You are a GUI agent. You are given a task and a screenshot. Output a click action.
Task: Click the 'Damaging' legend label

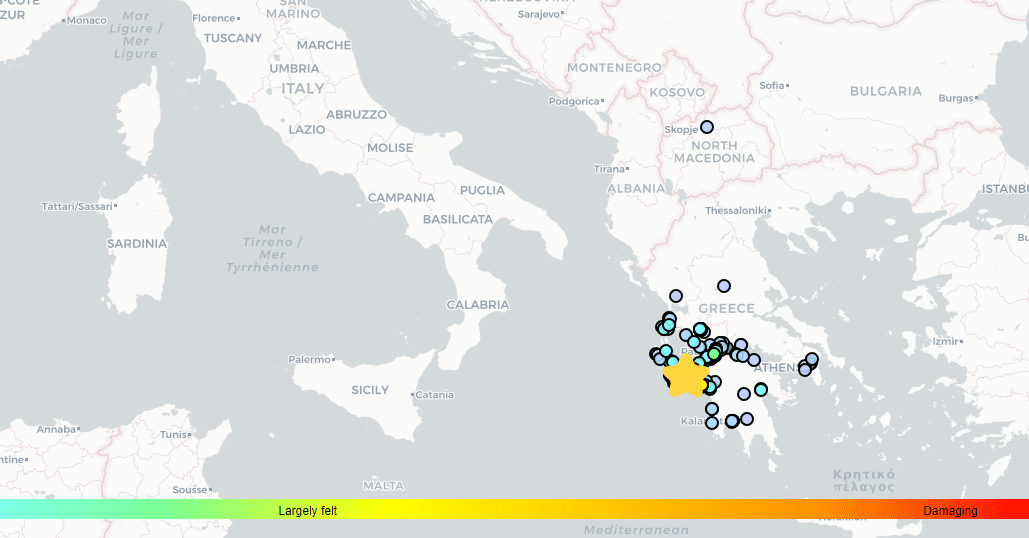[x=950, y=511]
